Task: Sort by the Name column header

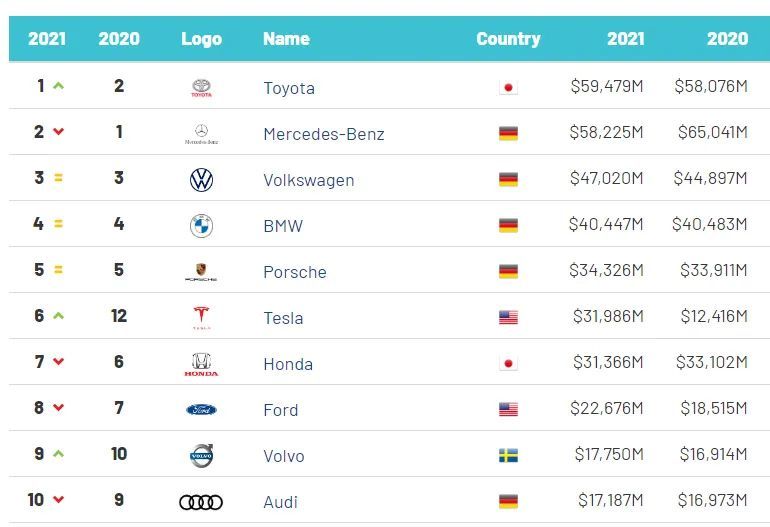Action: point(286,39)
